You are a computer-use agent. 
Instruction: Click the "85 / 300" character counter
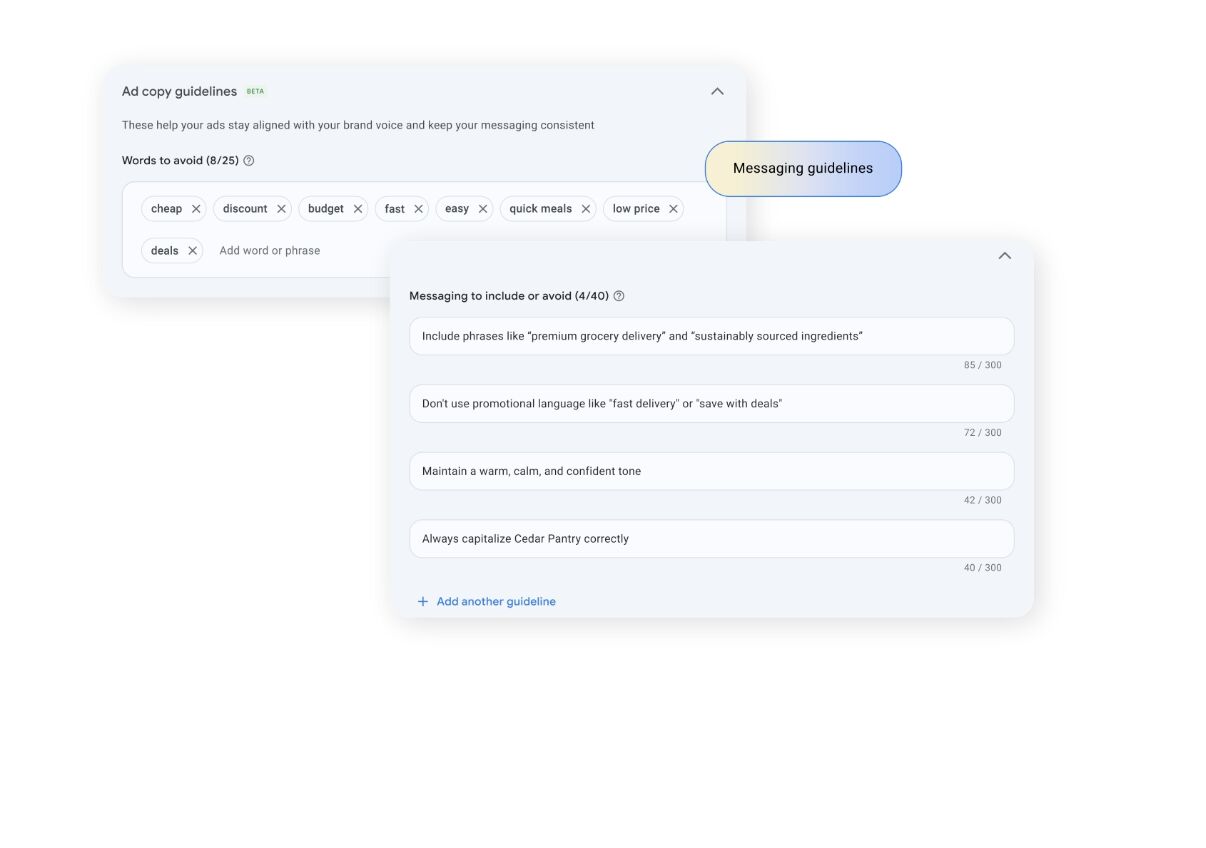coord(982,365)
